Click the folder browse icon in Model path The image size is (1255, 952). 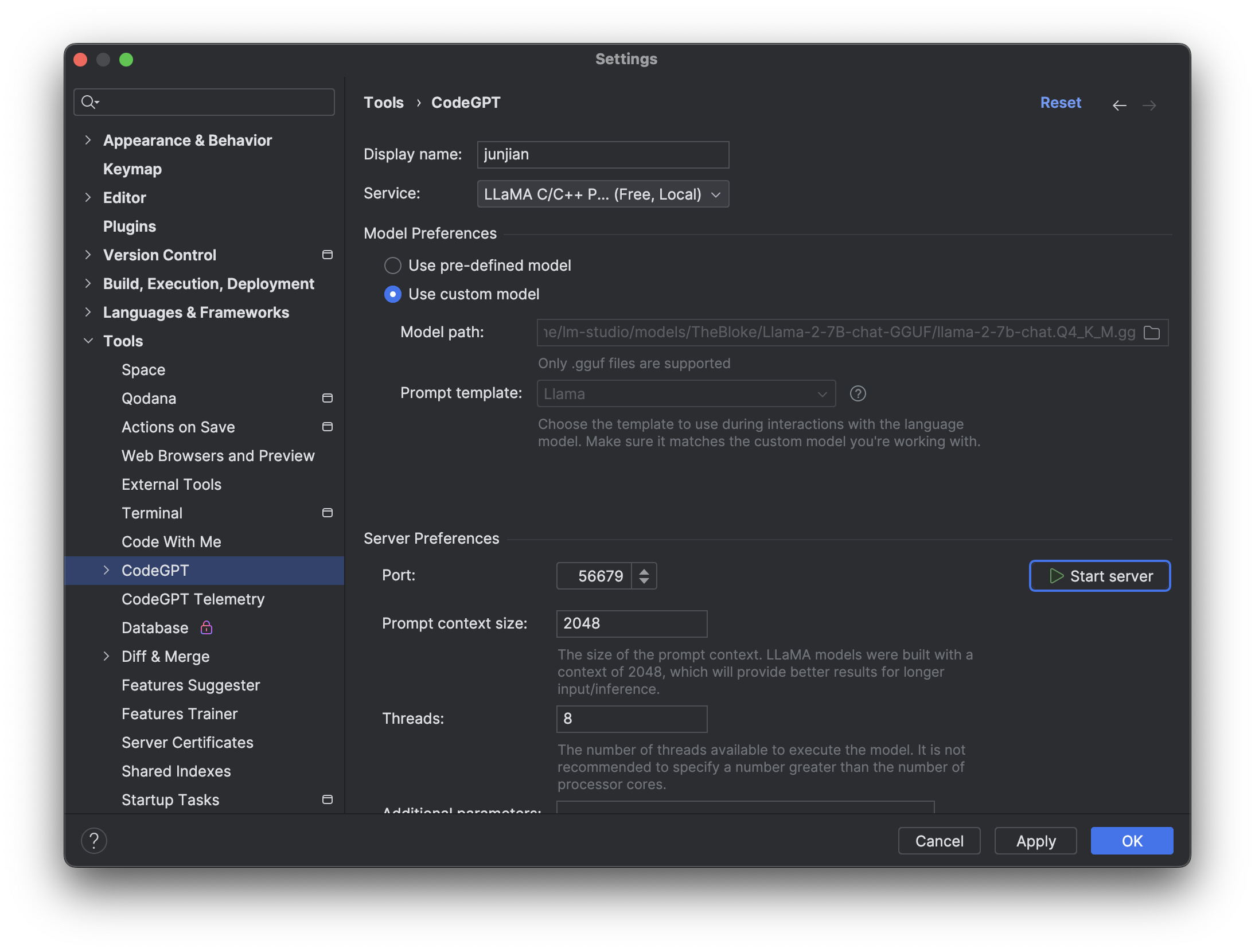click(1152, 333)
